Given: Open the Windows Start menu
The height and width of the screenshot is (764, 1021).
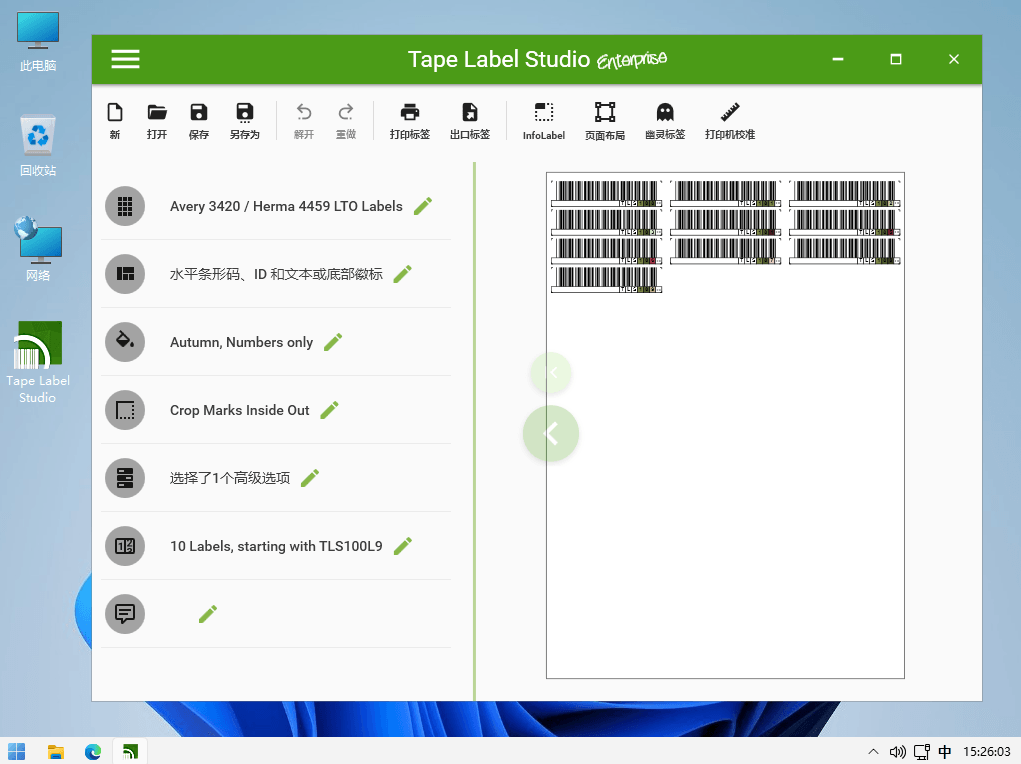Looking at the screenshot, I should click(x=17, y=752).
